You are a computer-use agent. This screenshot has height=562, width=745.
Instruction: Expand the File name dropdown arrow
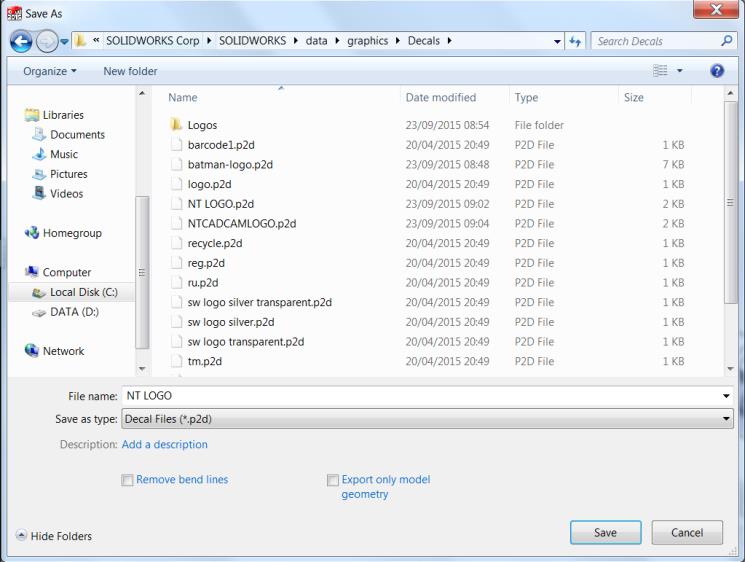click(x=726, y=396)
